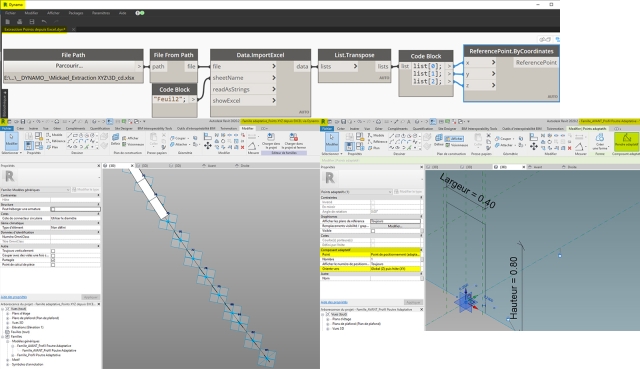Open the Insérer tab in right Revit ribbon

pyautogui.click(x=354, y=129)
